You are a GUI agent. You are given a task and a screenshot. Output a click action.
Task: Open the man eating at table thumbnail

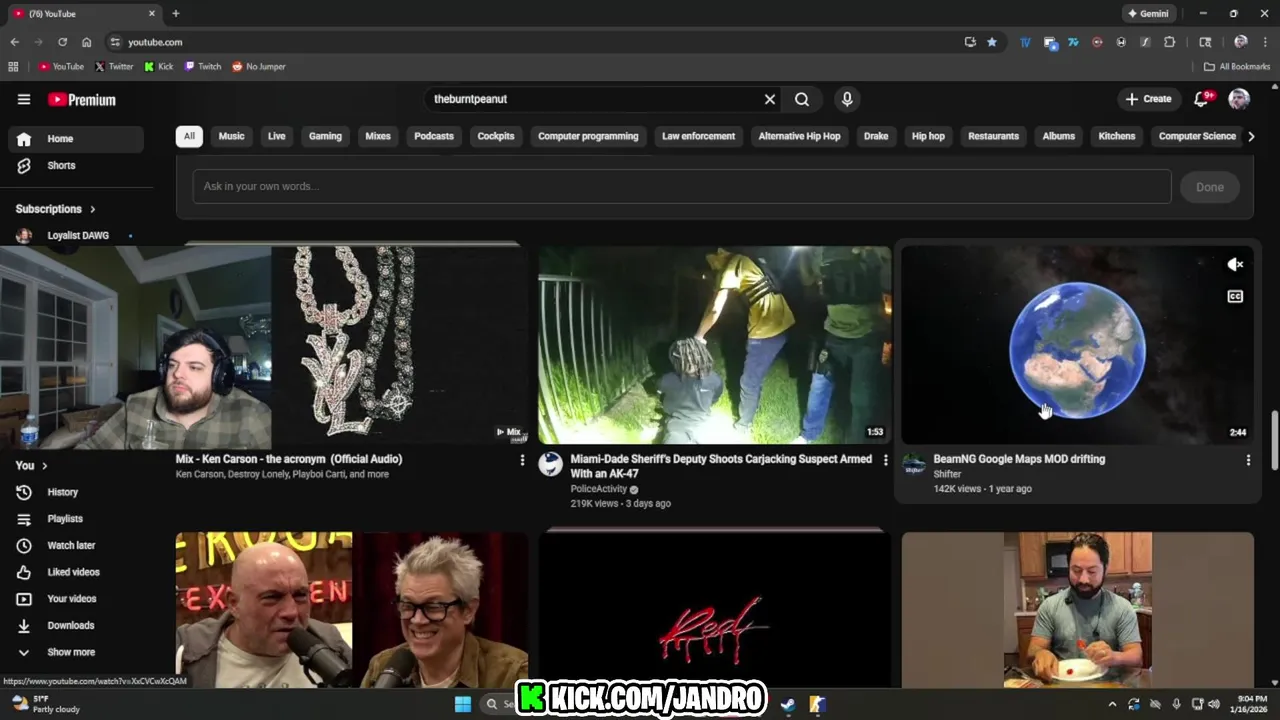coord(1078,609)
